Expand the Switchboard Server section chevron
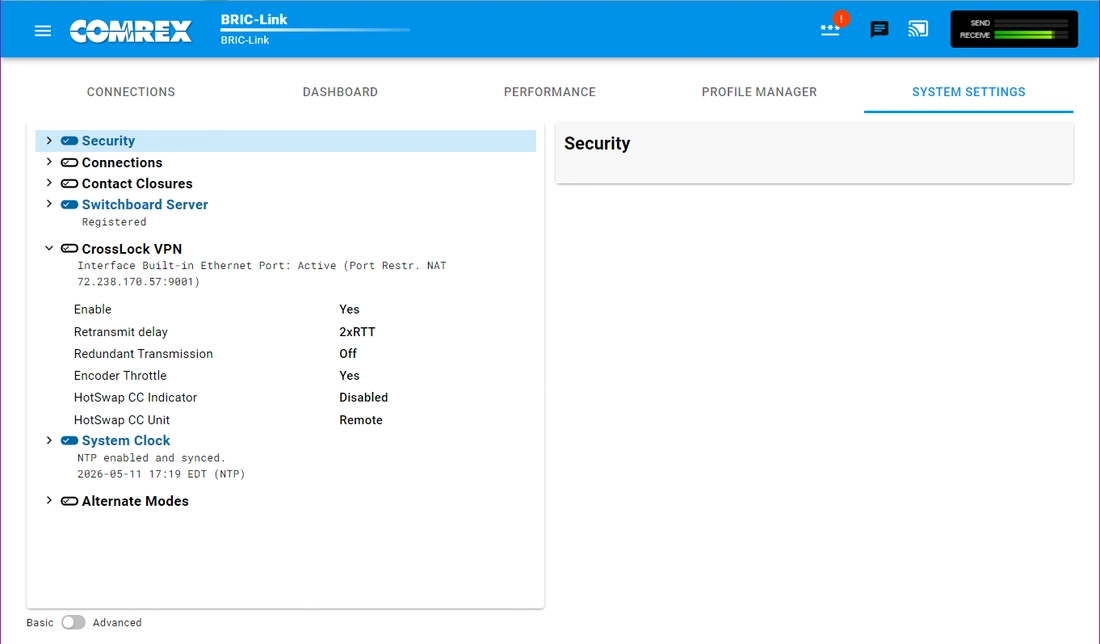1100x644 pixels. [49, 204]
